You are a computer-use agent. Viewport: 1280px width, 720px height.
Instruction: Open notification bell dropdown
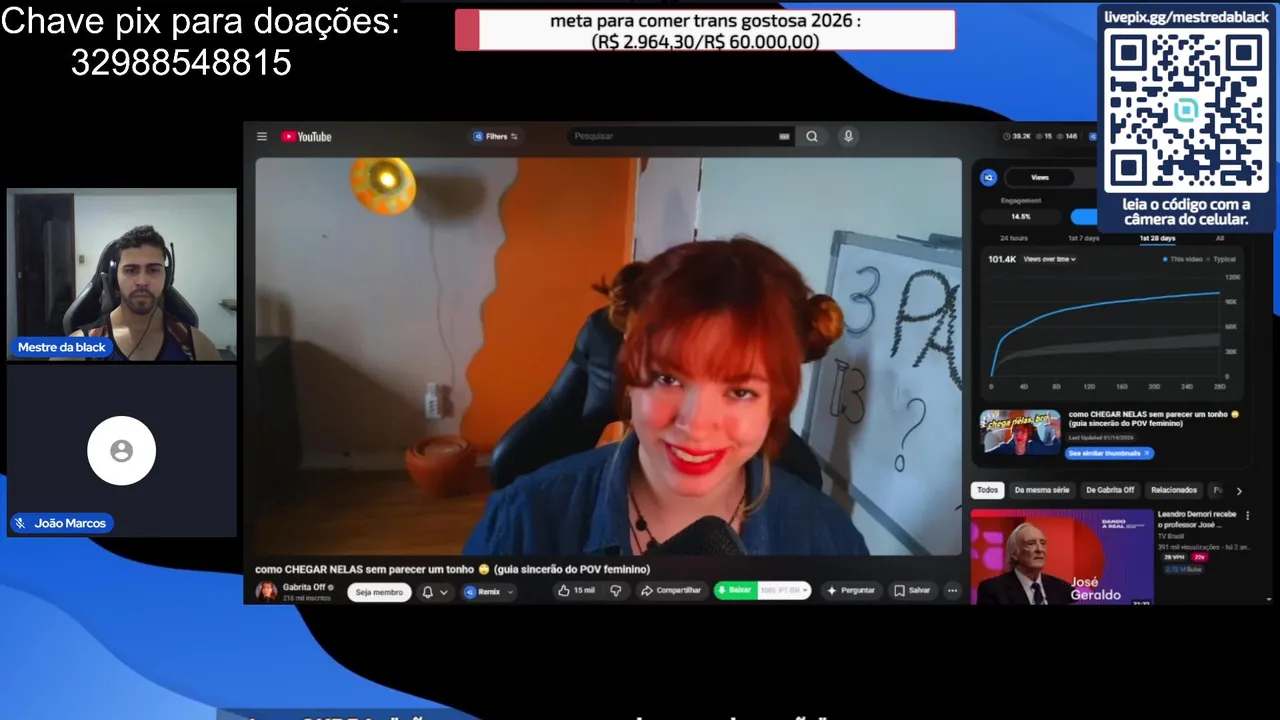tap(435, 592)
